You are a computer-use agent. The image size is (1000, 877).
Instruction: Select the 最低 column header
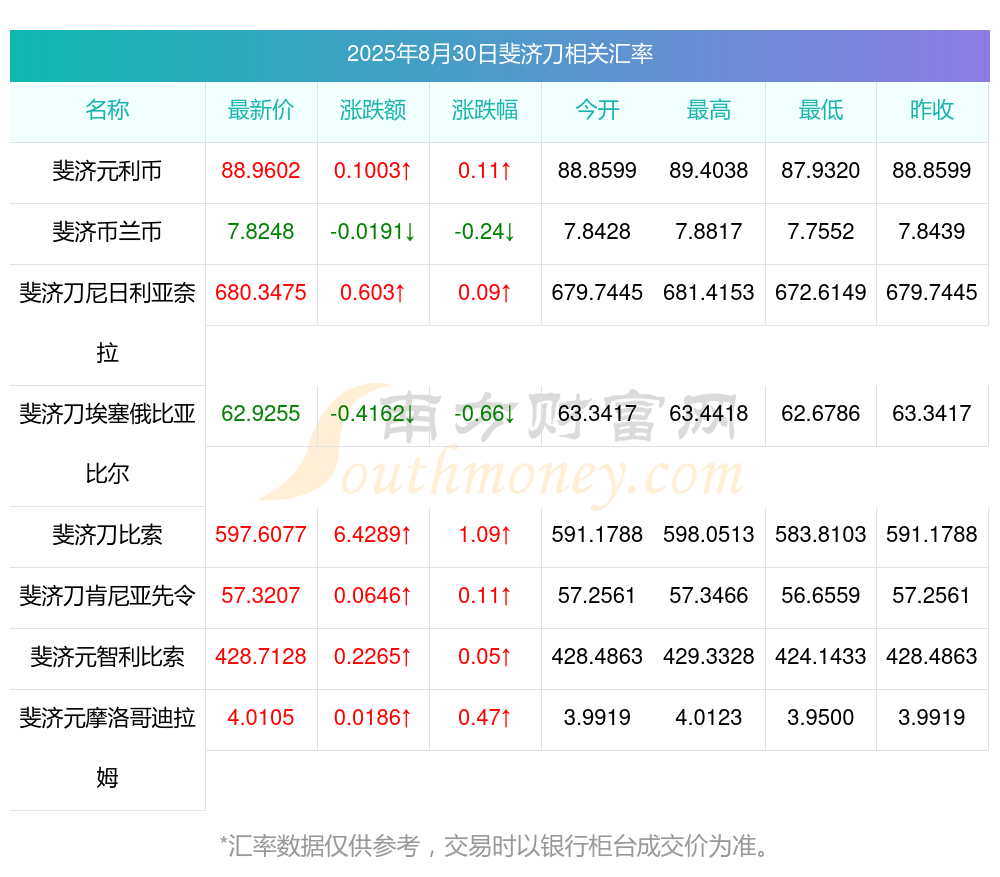pos(821,110)
